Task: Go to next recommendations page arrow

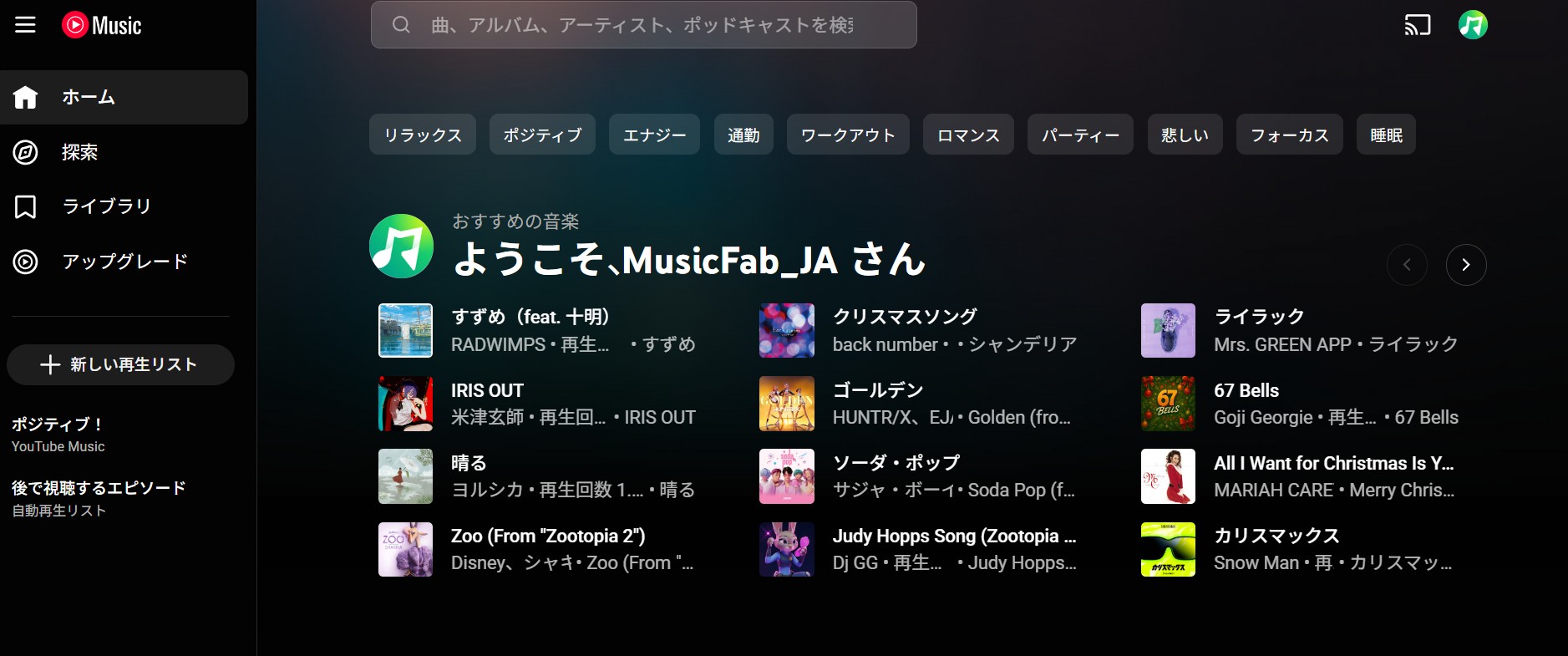Action: [1466, 265]
